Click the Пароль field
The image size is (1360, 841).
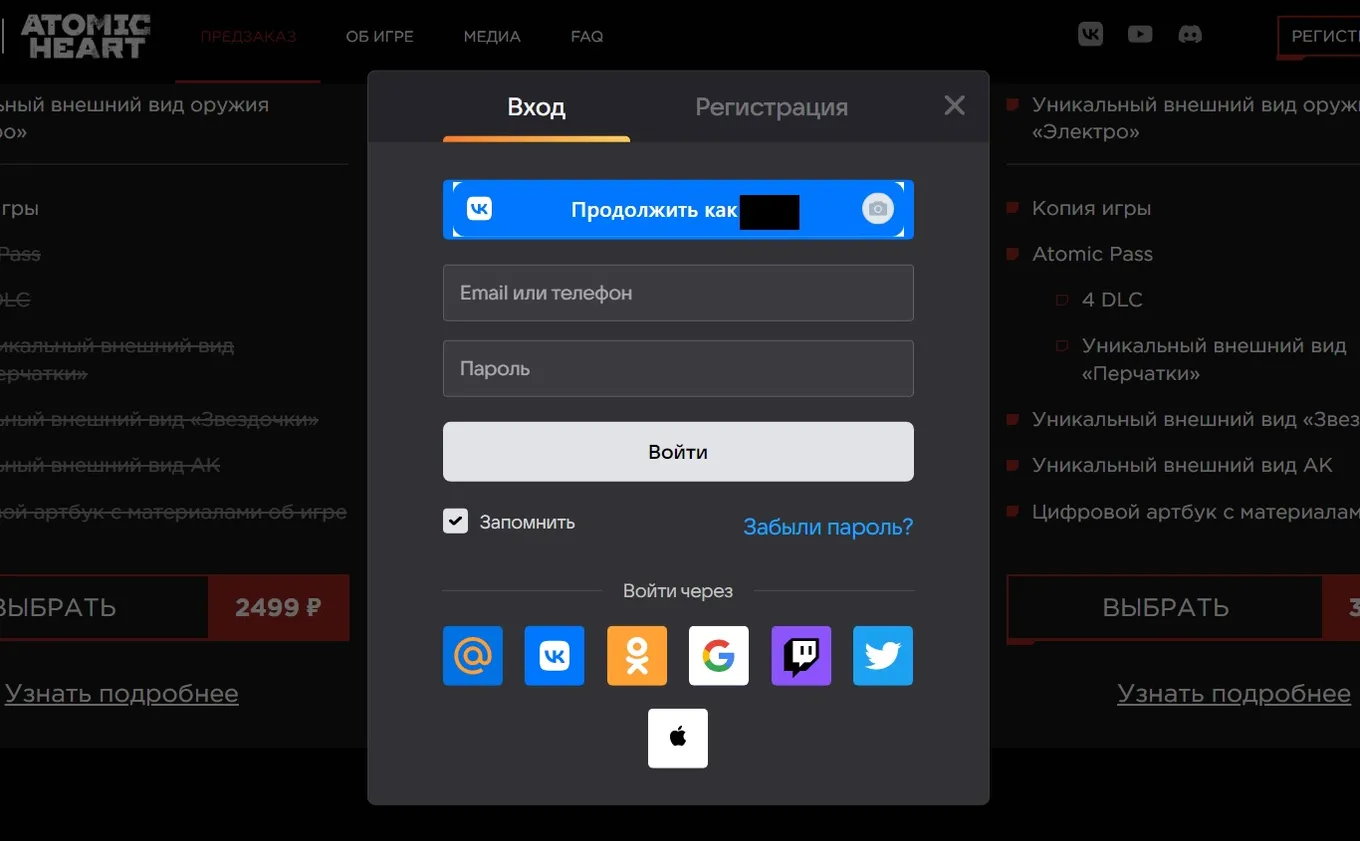pyautogui.click(x=678, y=369)
